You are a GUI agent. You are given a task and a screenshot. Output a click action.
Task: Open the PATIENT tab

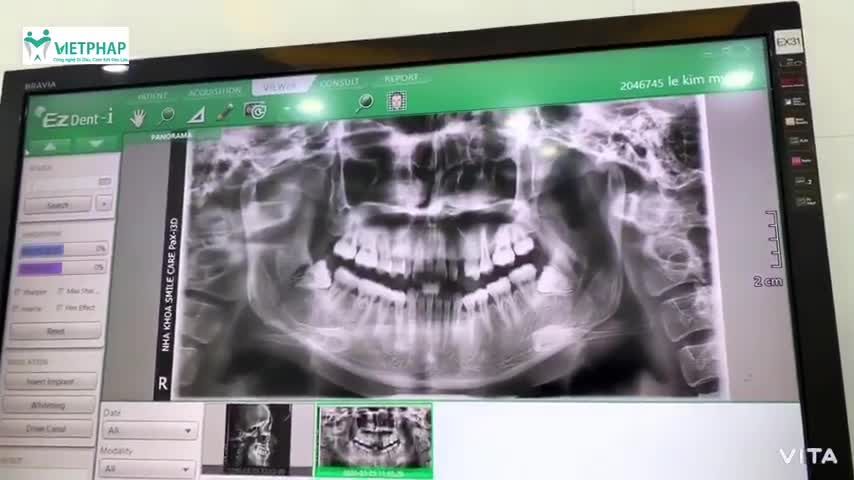tap(152, 96)
